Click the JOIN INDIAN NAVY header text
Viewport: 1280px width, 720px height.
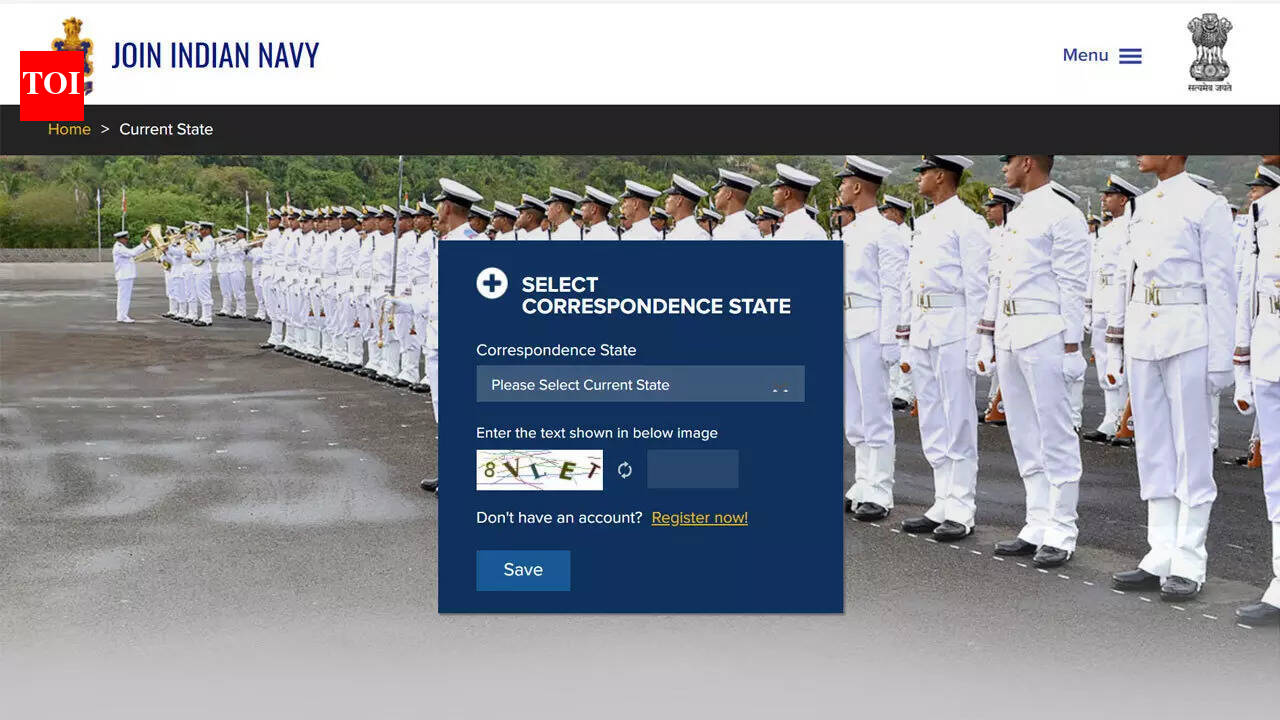point(215,54)
